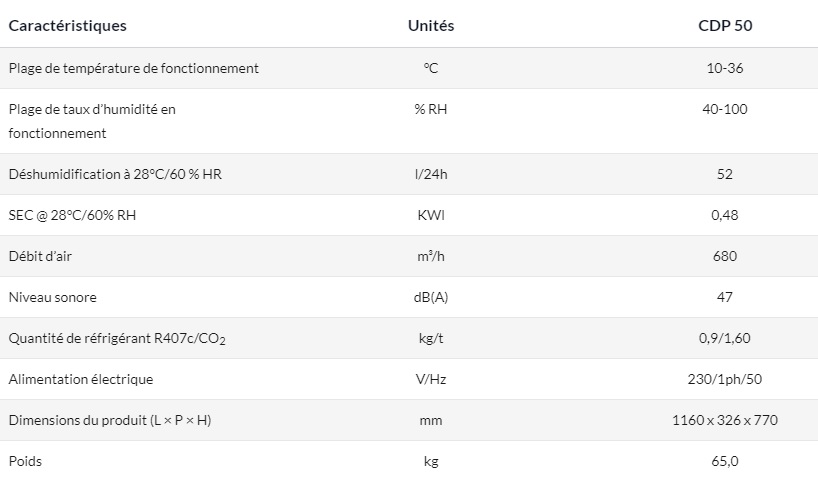Click the Caractéristiques column header
Screen dimensions: 818x494
(68, 26)
